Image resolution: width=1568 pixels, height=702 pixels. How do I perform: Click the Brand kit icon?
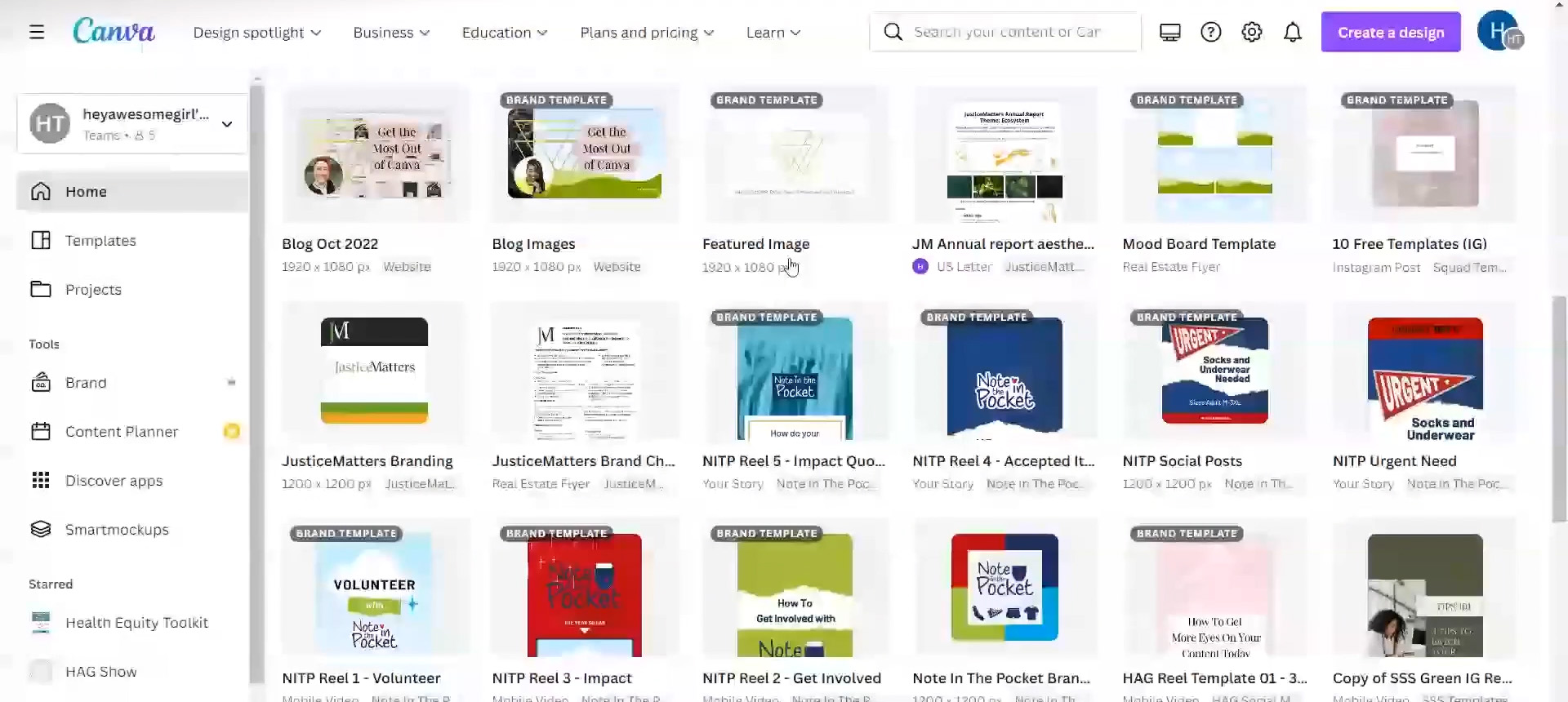pyautogui.click(x=41, y=382)
